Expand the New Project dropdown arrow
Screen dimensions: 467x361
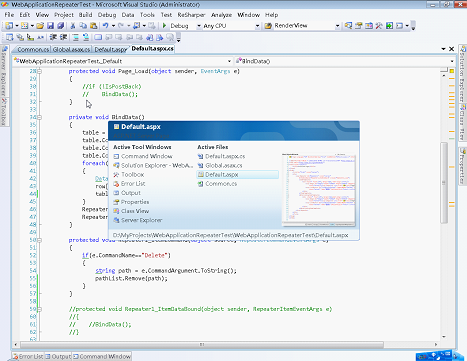click(x=17, y=26)
